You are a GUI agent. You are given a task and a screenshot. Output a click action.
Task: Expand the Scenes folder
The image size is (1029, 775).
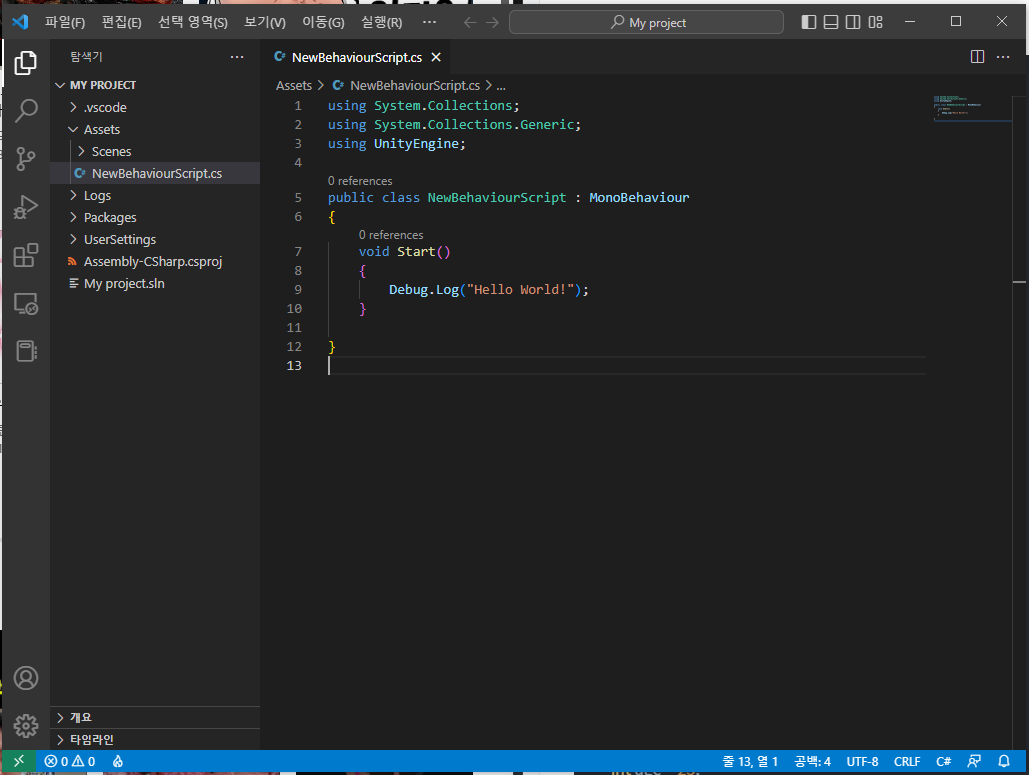tap(155, 152)
